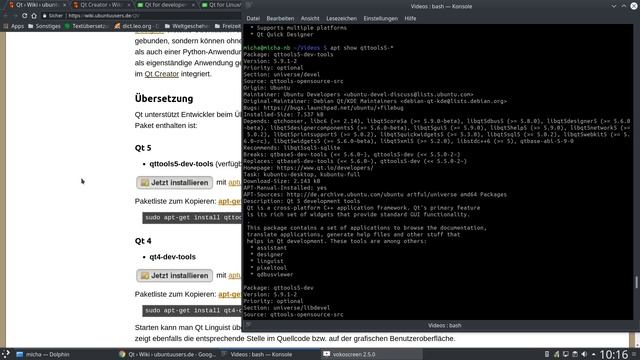The image size is (640, 360).
Task: Click the Sicher lock security indicator
Action: point(53,16)
